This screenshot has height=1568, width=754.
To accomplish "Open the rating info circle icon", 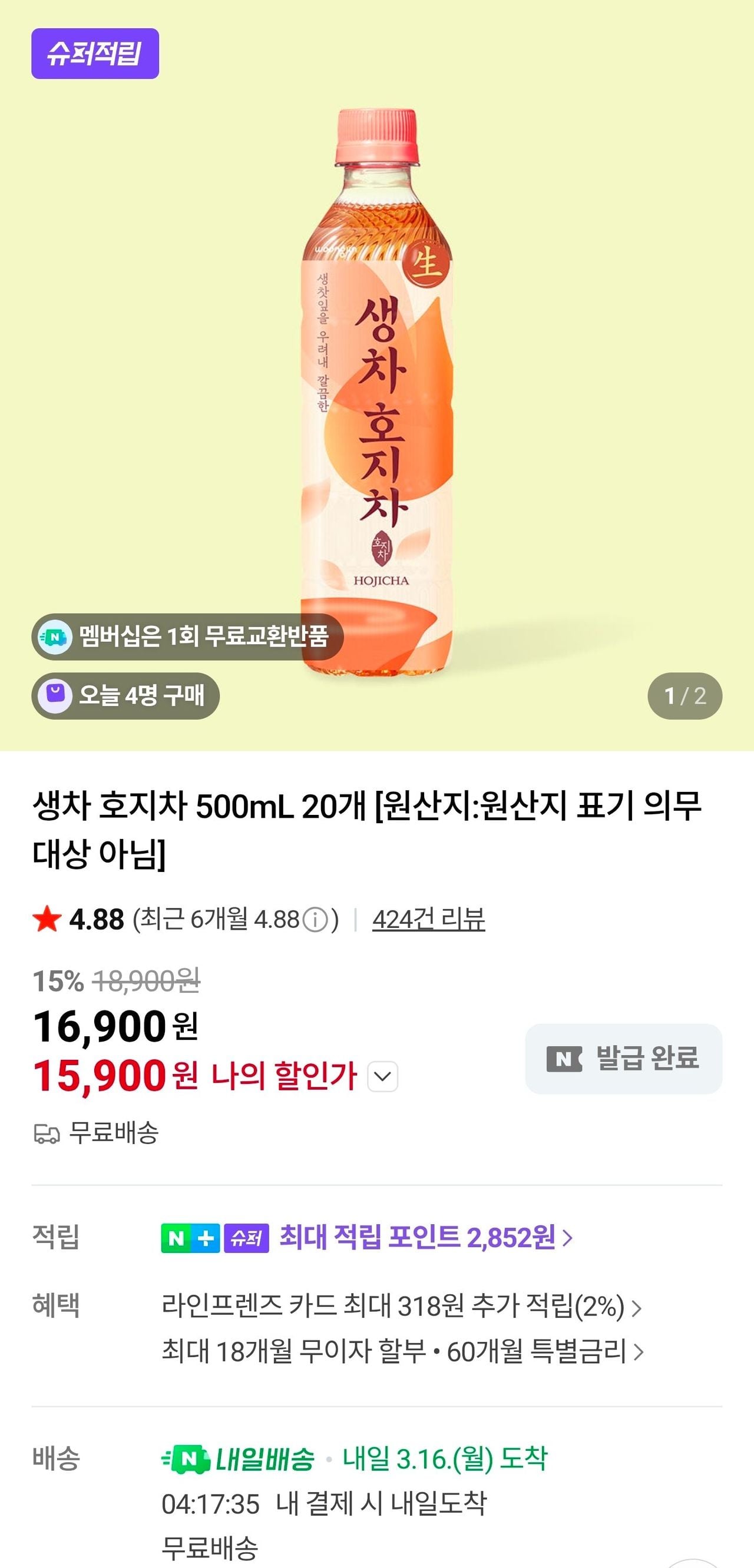I will [x=315, y=920].
